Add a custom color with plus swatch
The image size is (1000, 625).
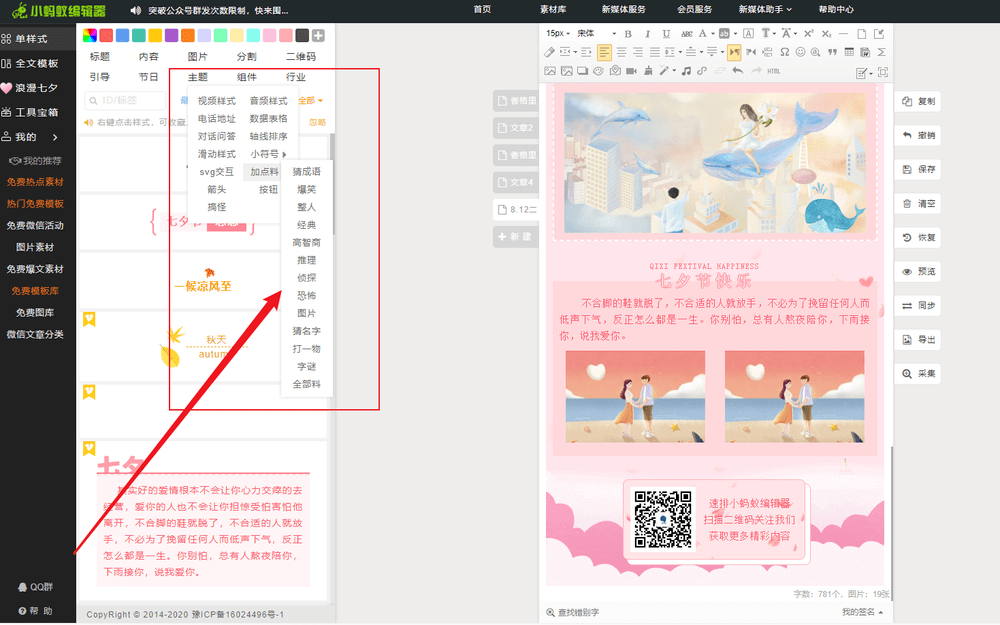coord(318,36)
